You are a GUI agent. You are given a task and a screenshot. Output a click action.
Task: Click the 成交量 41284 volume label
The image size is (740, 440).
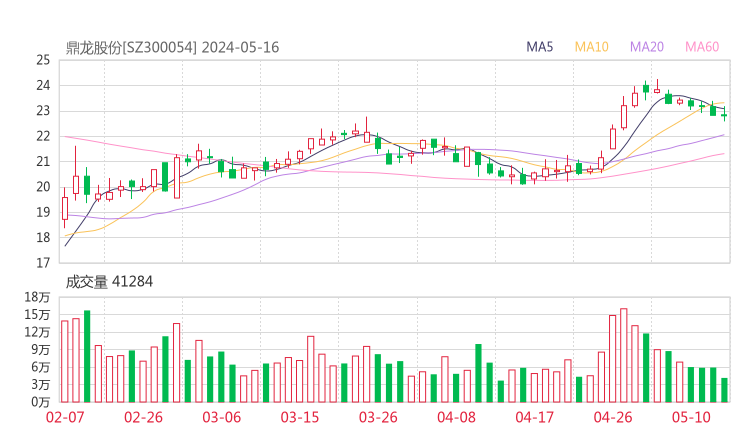point(109,282)
